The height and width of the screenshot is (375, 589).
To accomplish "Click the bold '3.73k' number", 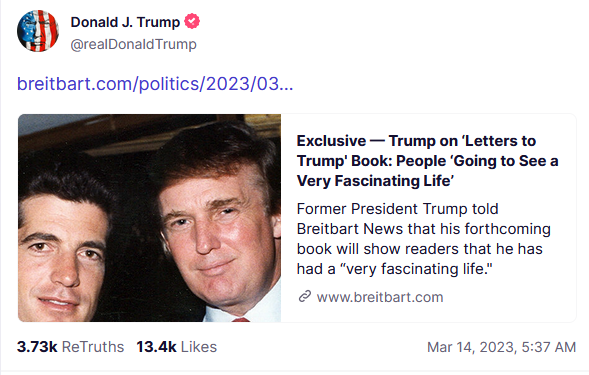I will click(37, 347).
